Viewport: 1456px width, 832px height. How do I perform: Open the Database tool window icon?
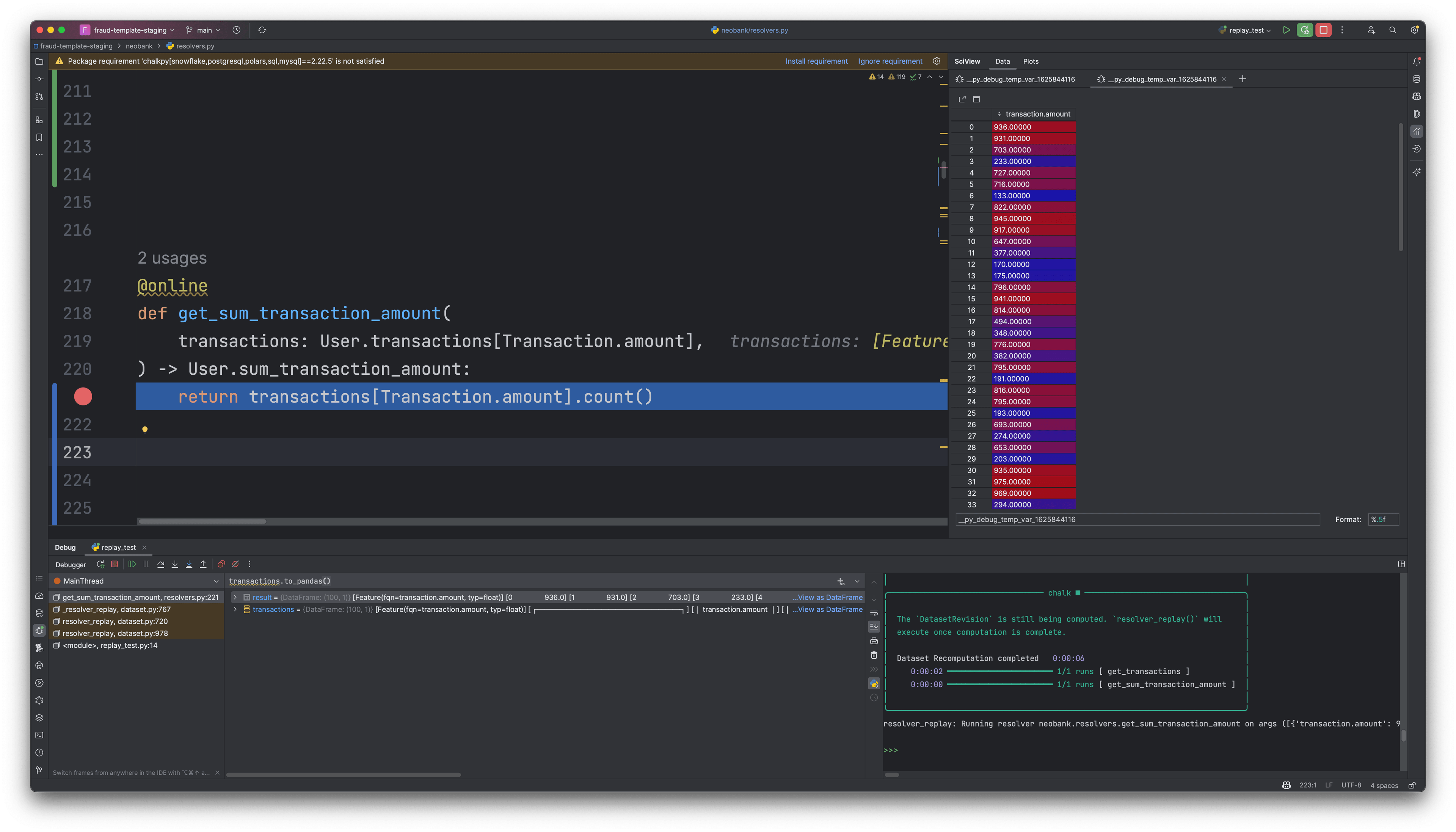pos(1417,79)
